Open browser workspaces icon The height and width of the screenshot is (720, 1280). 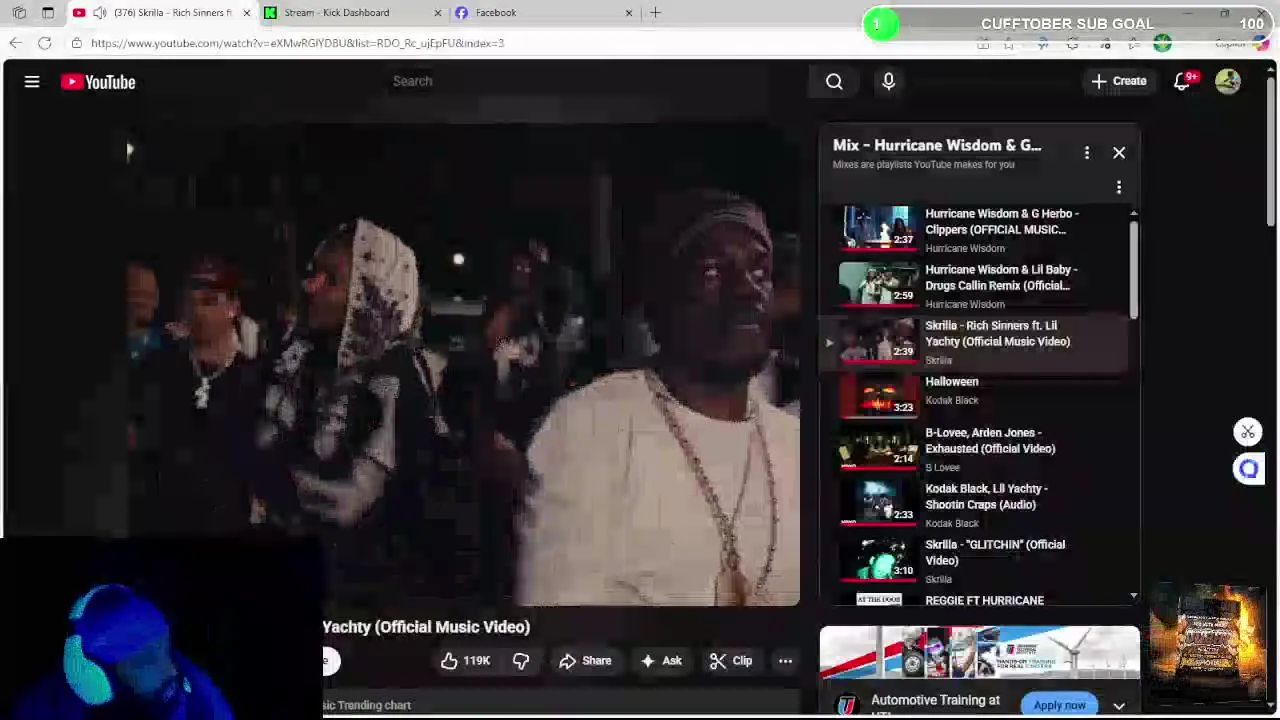tap(19, 13)
